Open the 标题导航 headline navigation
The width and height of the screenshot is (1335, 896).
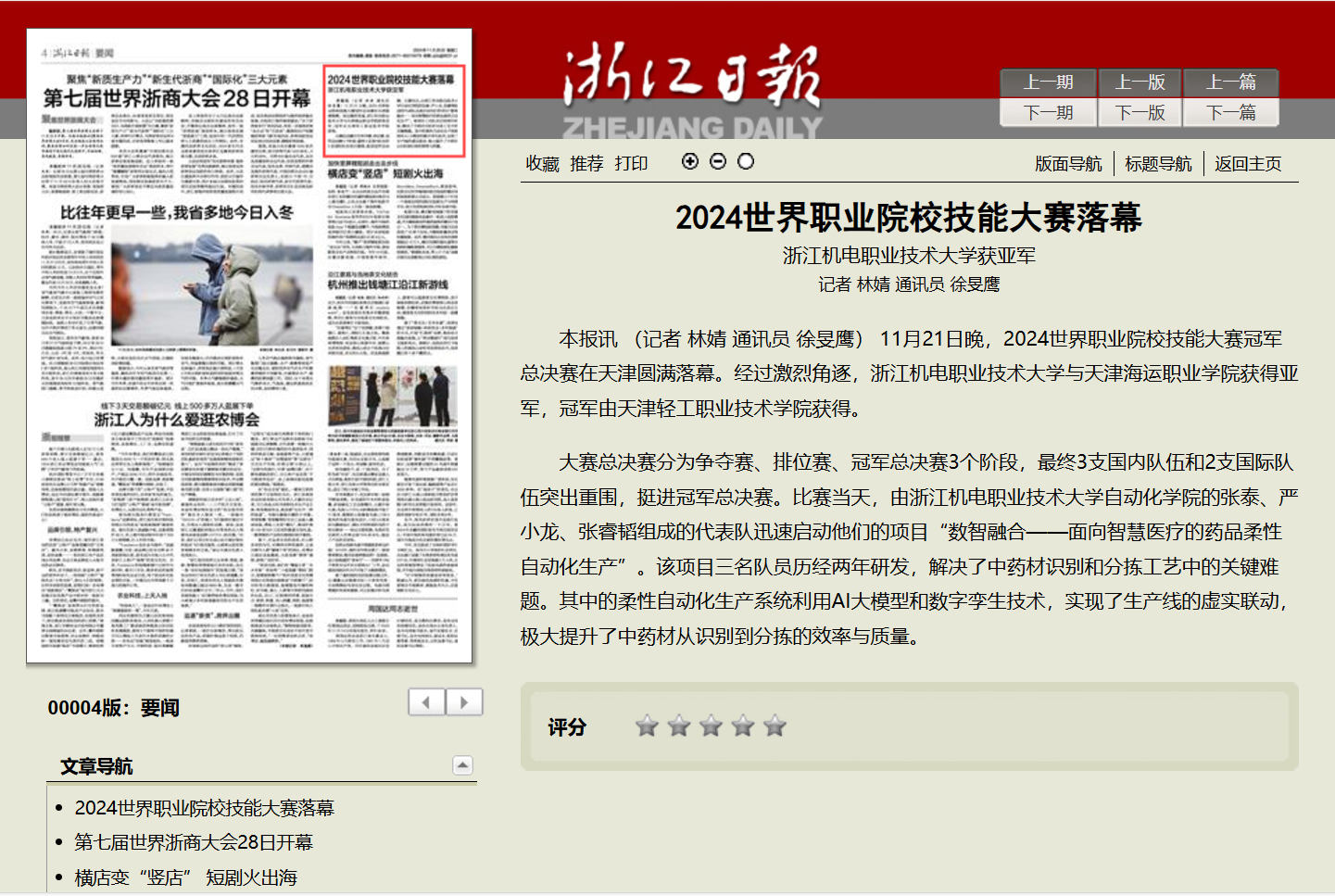(1158, 164)
